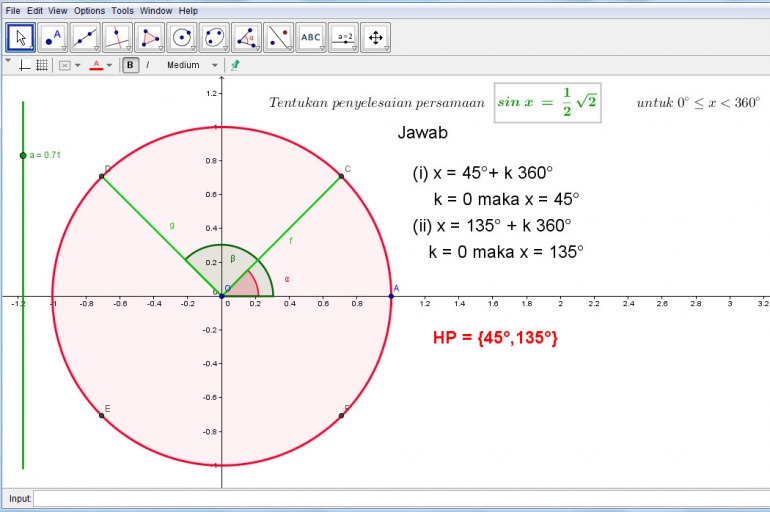Expand the text color dropdown arrow

110,65
